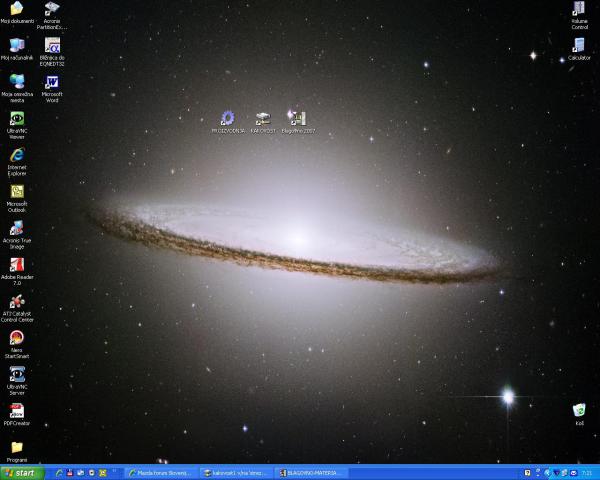Screen dimensions: 600x480
Task: Click the system tray clock
Action: coord(586,472)
